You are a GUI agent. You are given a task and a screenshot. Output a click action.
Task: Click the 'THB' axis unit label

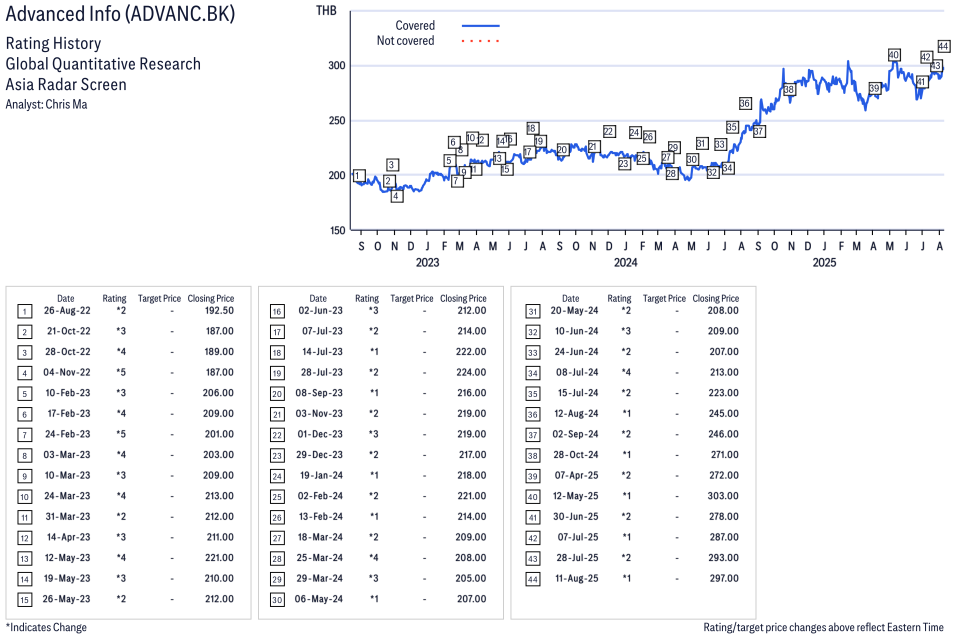pos(326,11)
